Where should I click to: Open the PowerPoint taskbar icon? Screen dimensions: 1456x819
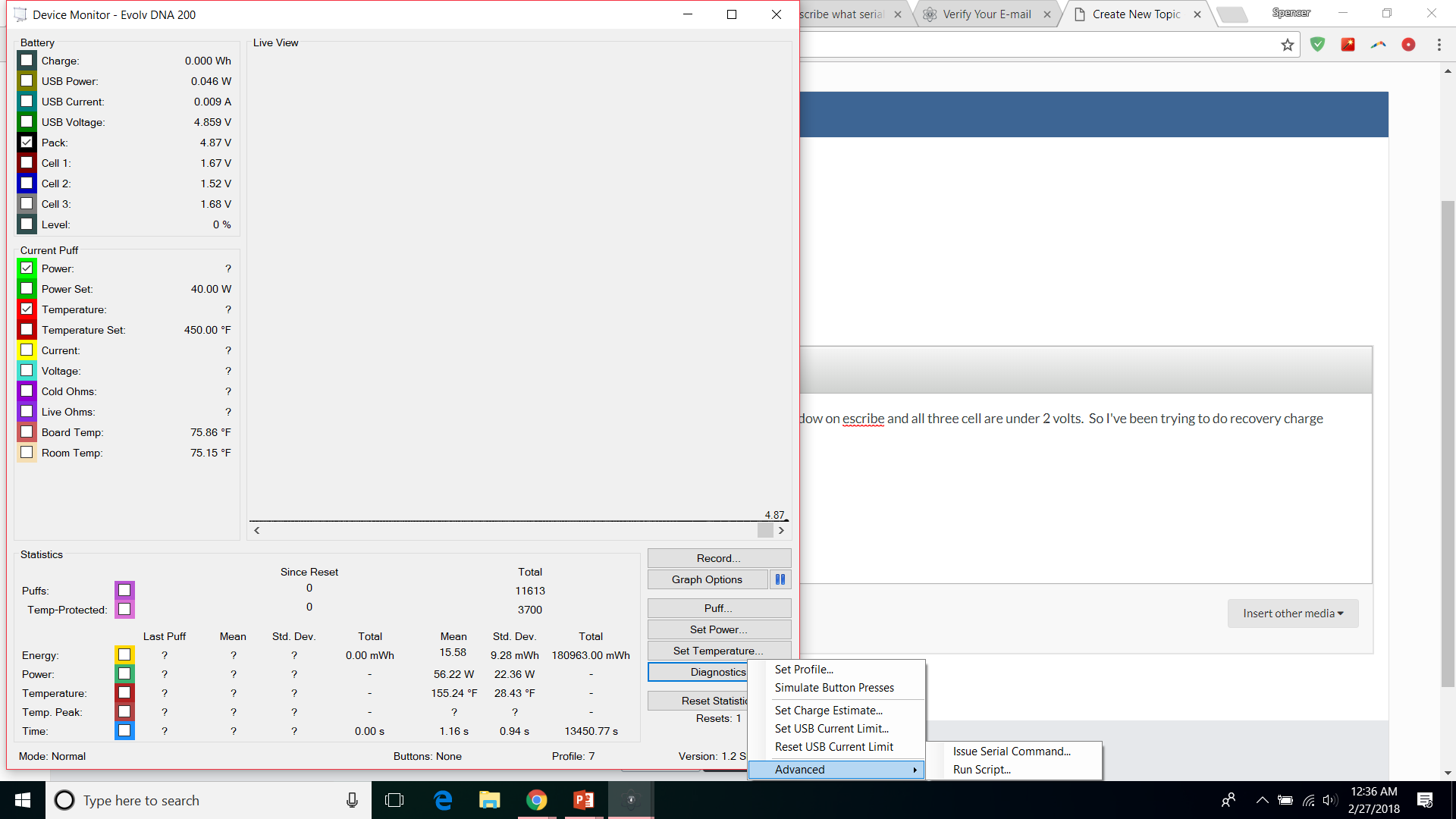(583, 800)
